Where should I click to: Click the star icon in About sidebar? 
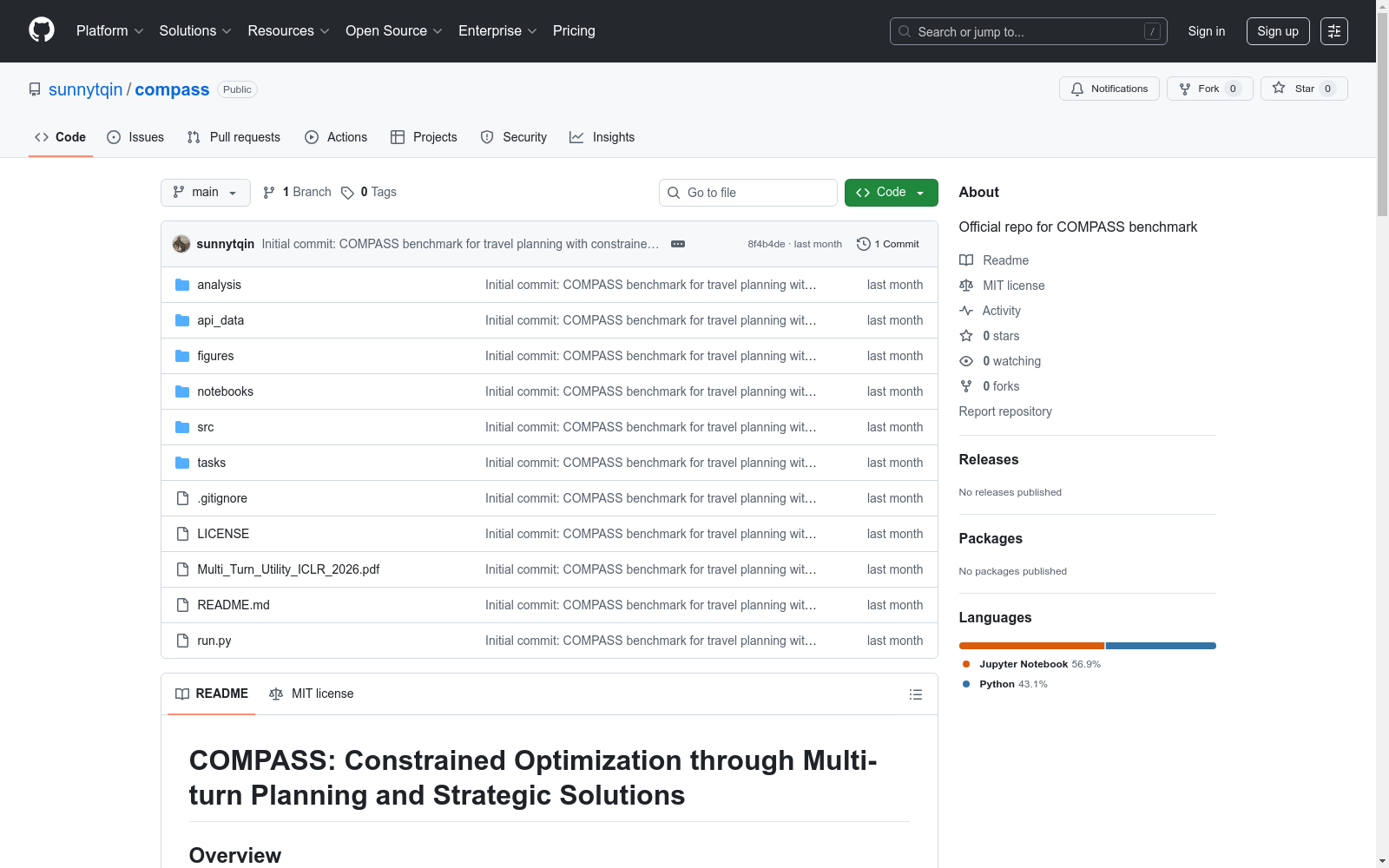tap(966, 336)
